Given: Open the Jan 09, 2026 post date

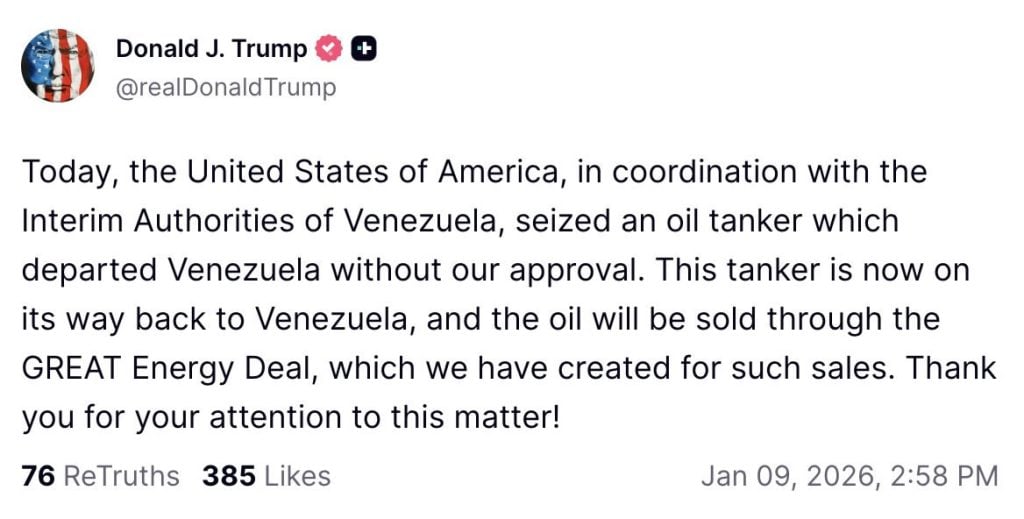Looking at the screenshot, I should pos(781,476).
